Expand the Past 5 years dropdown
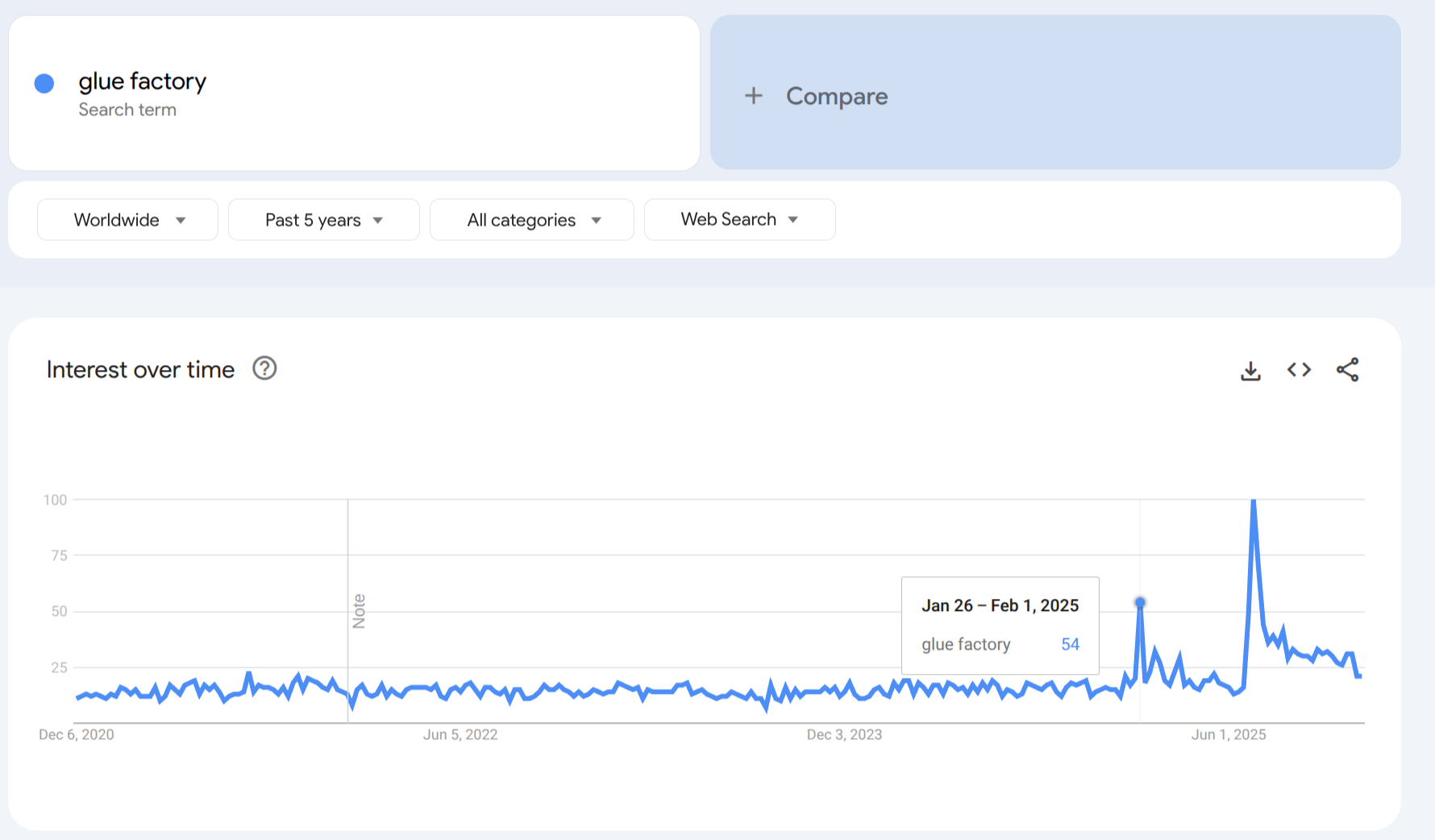 pos(323,220)
